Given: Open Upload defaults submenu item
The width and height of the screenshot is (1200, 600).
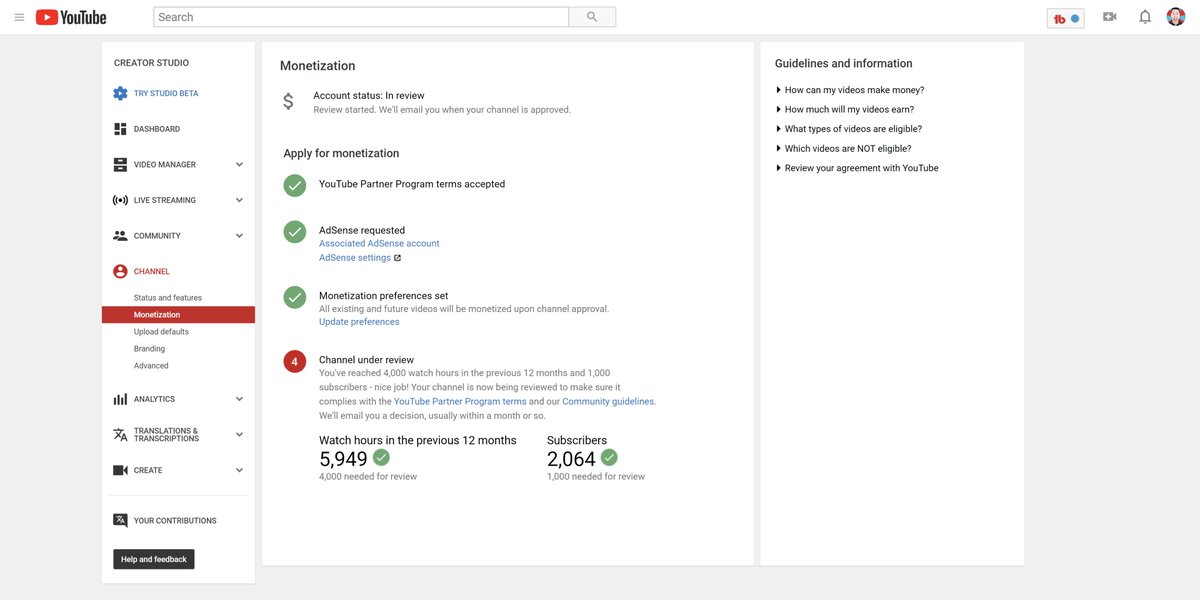Looking at the screenshot, I should 161,332.
